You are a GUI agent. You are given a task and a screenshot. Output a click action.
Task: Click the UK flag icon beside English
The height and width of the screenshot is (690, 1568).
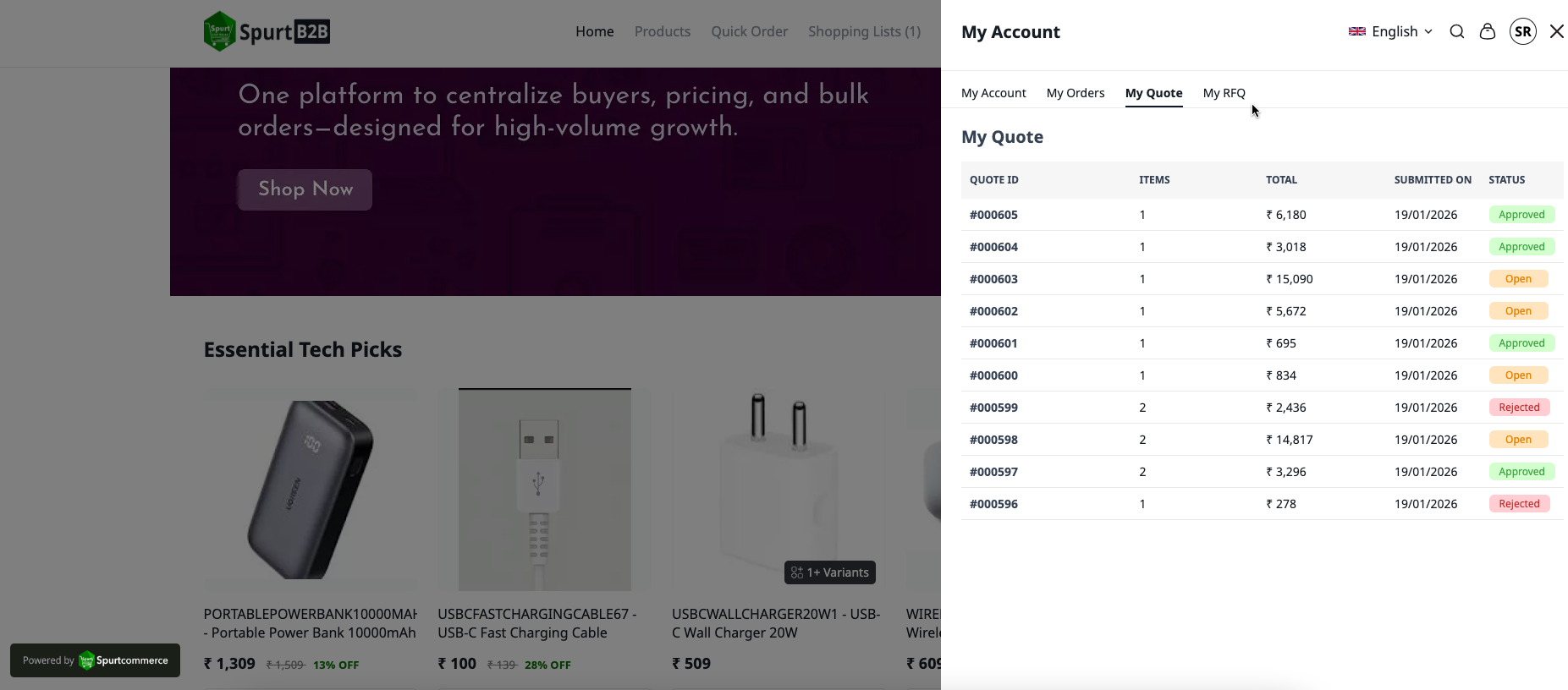(1356, 31)
